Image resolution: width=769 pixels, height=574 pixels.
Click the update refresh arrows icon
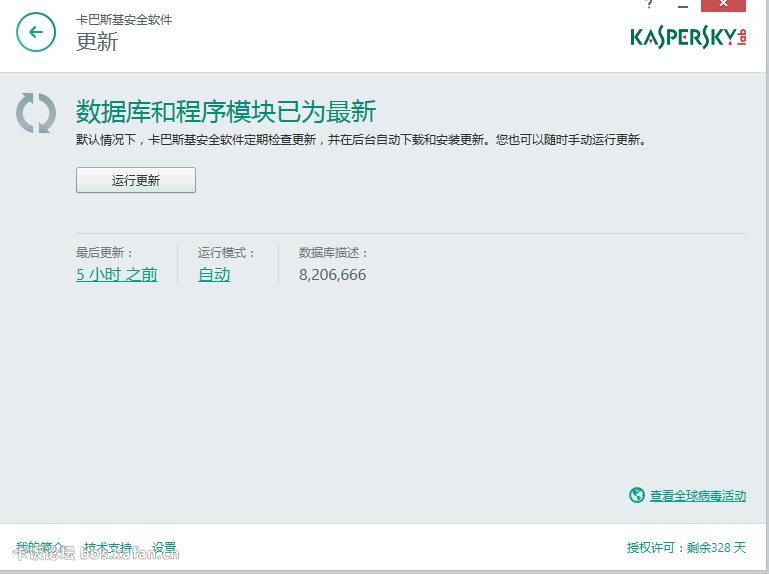pos(36,113)
